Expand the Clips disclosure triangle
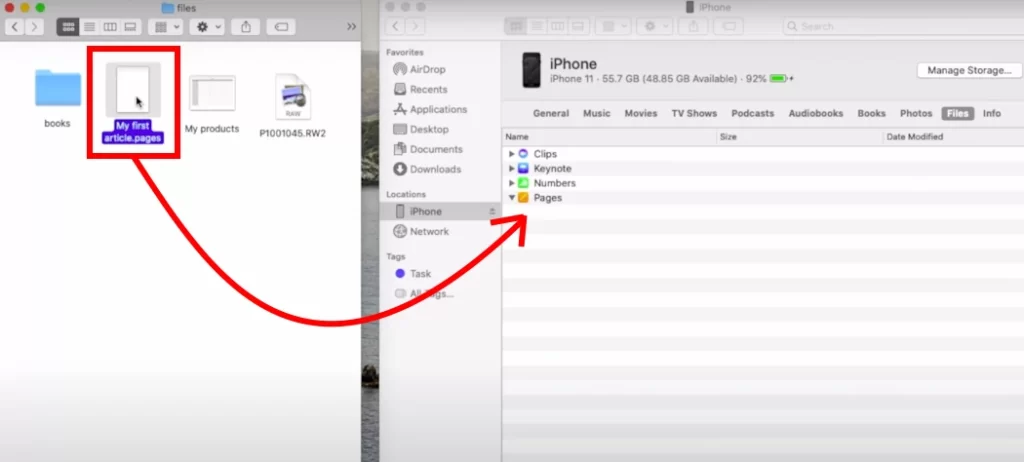The height and width of the screenshot is (462, 1024). pos(511,154)
